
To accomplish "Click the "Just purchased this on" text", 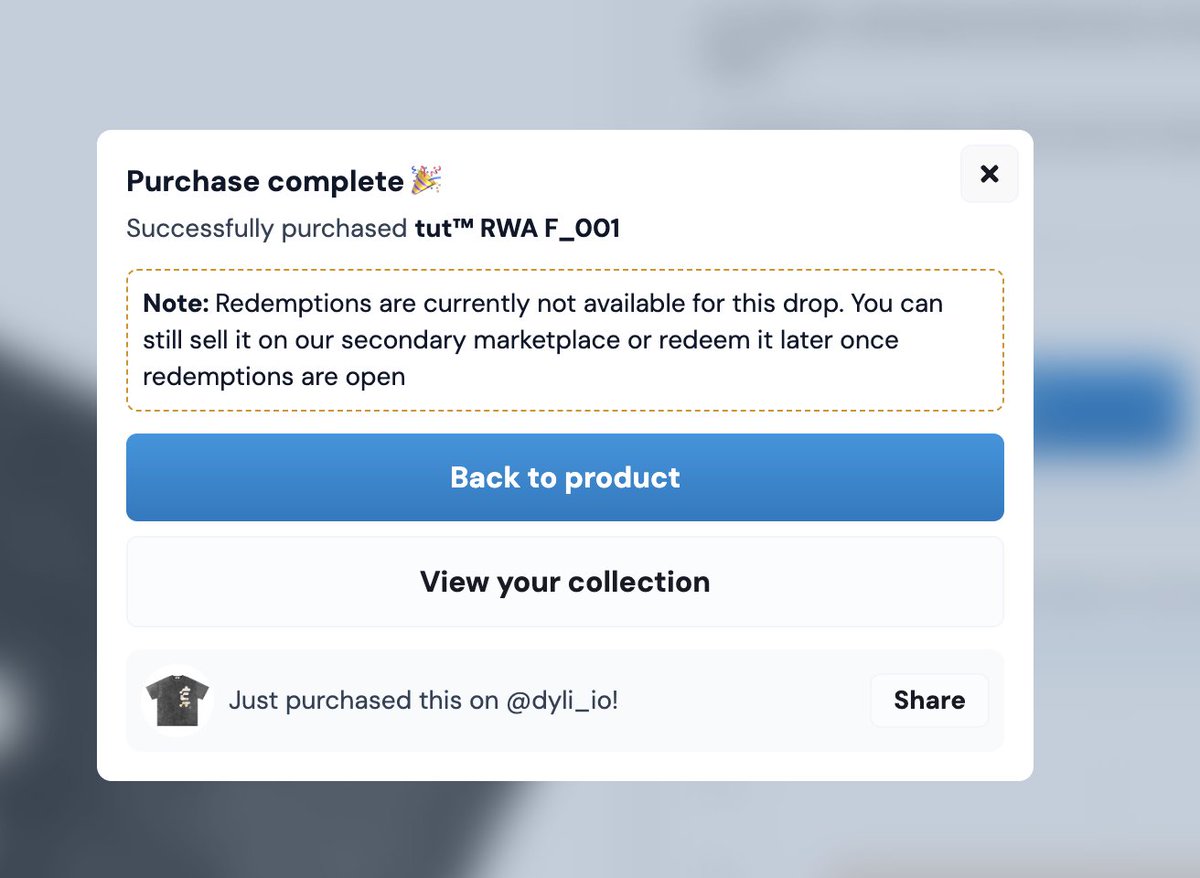I will click(x=363, y=700).
